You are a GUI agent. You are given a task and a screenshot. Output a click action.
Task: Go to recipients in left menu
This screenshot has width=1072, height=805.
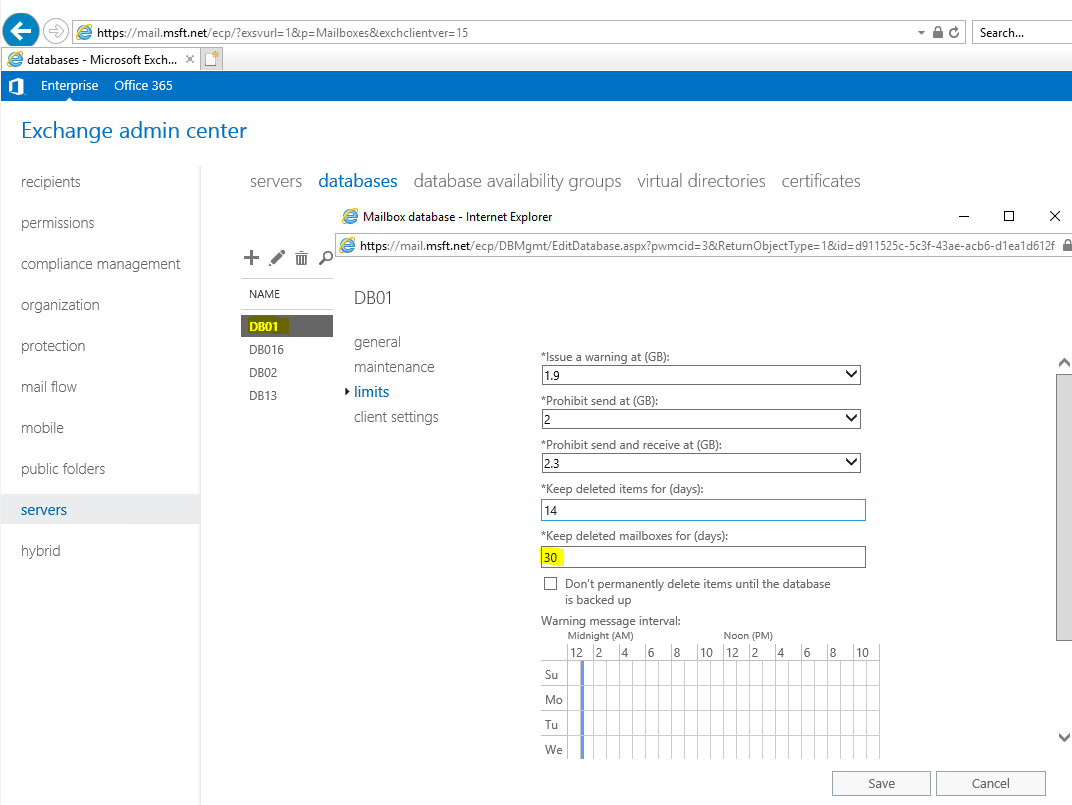pos(51,182)
